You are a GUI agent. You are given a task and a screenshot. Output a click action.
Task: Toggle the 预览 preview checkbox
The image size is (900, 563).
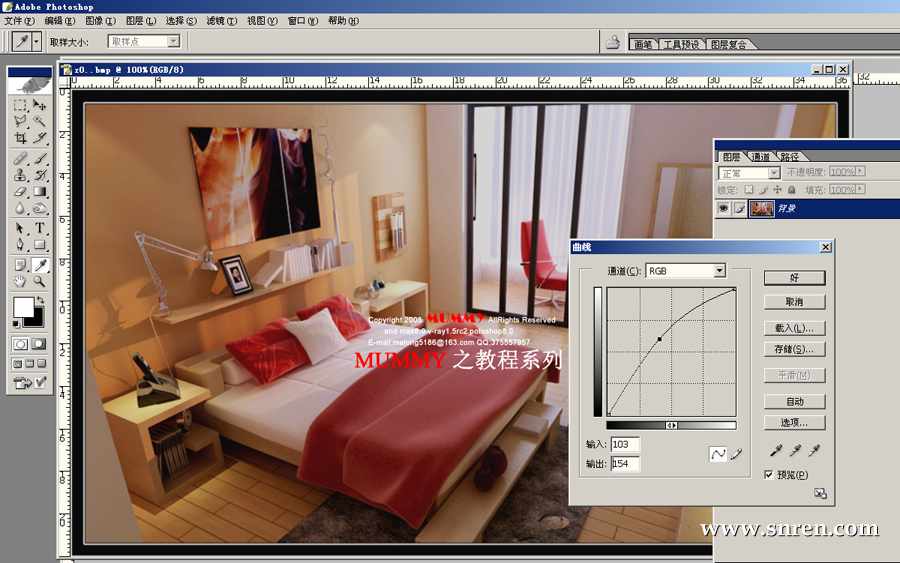tap(769, 475)
